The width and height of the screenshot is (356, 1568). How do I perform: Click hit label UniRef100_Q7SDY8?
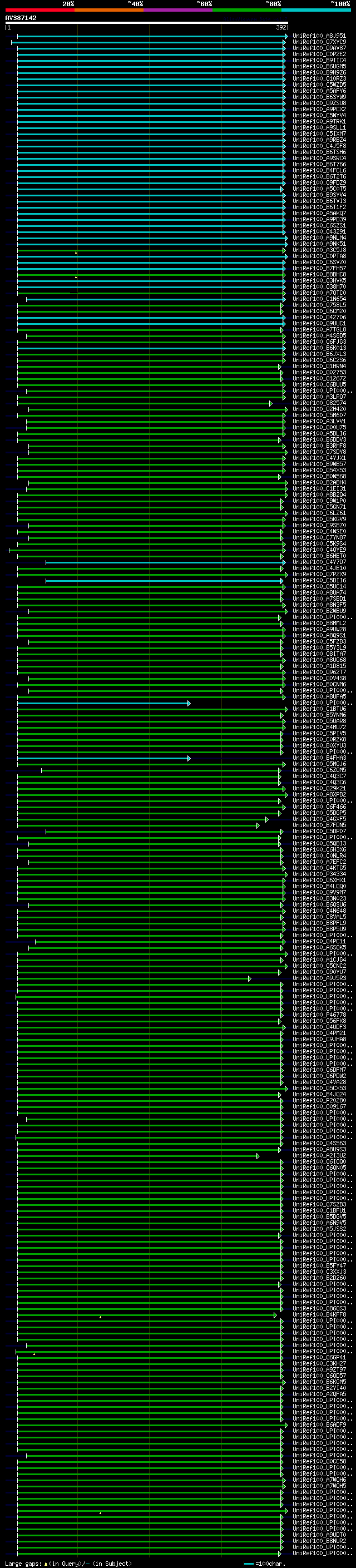tap(319, 452)
